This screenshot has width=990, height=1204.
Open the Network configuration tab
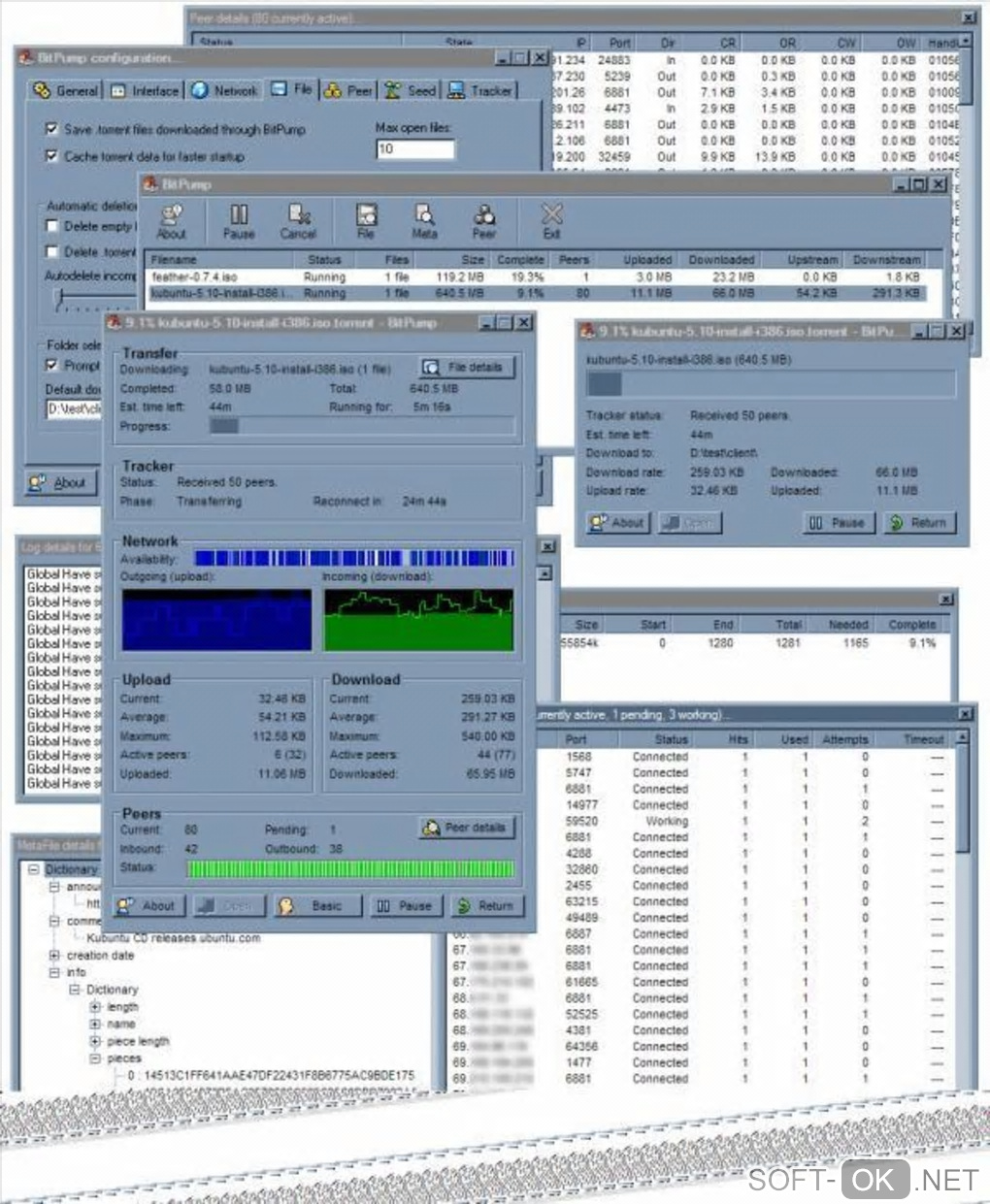pos(224,90)
